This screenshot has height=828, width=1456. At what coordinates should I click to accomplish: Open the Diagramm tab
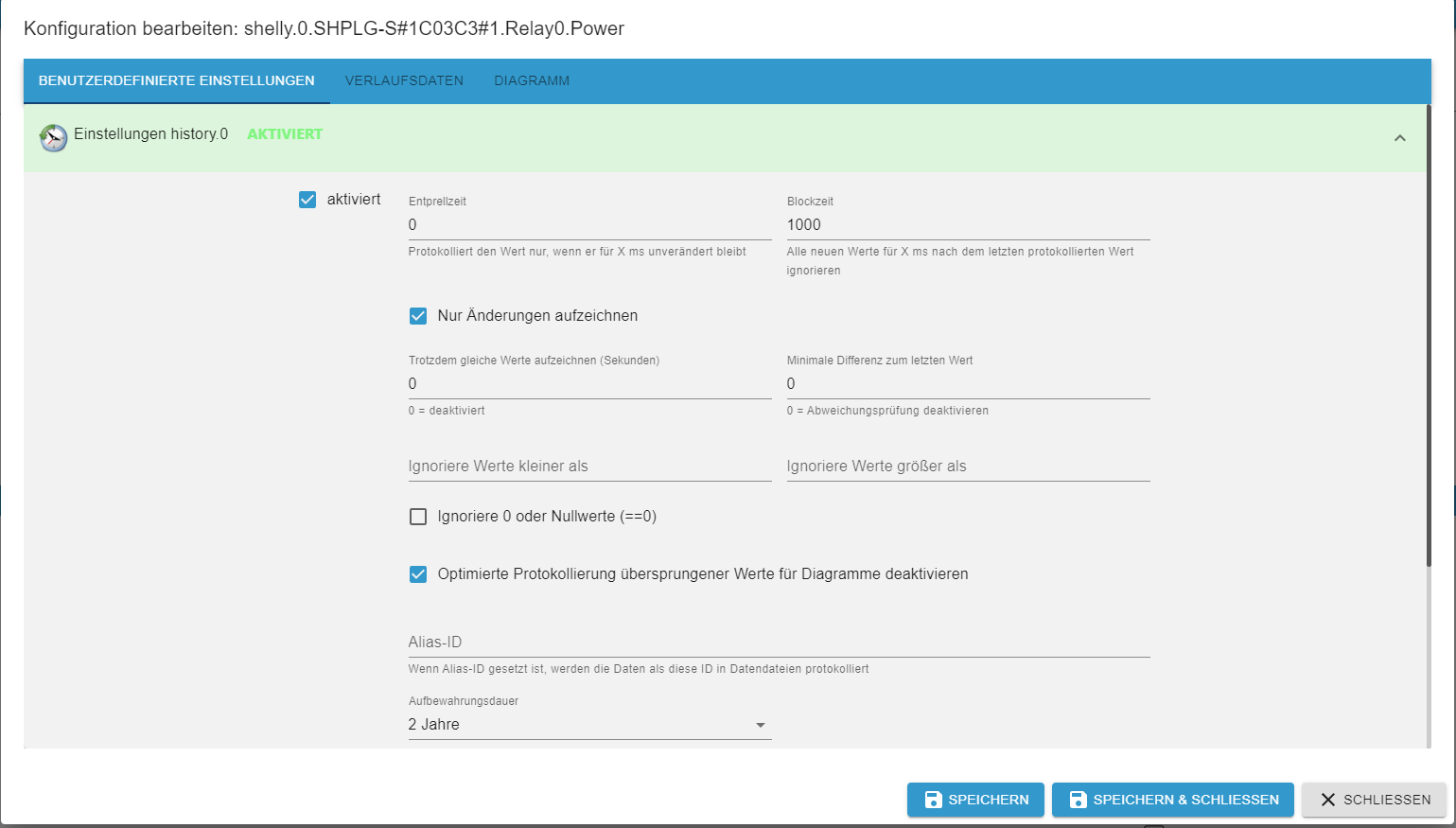(532, 81)
